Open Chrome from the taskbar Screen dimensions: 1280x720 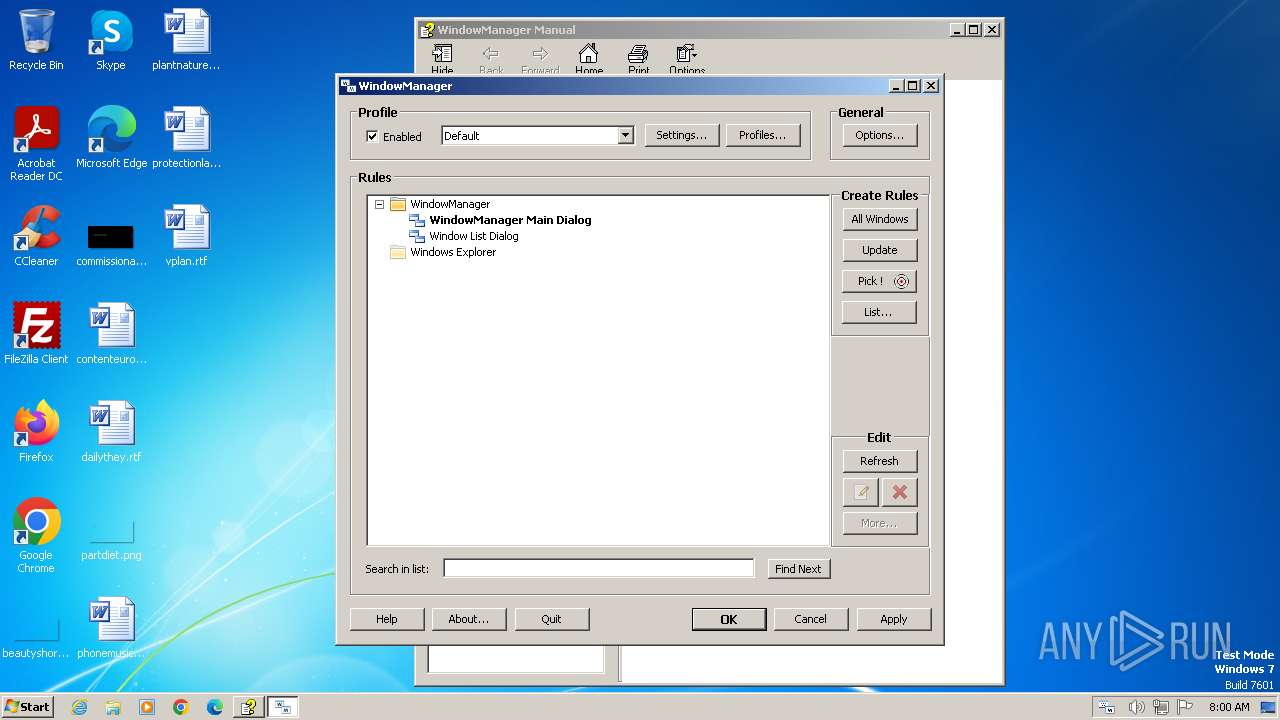coord(181,707)
